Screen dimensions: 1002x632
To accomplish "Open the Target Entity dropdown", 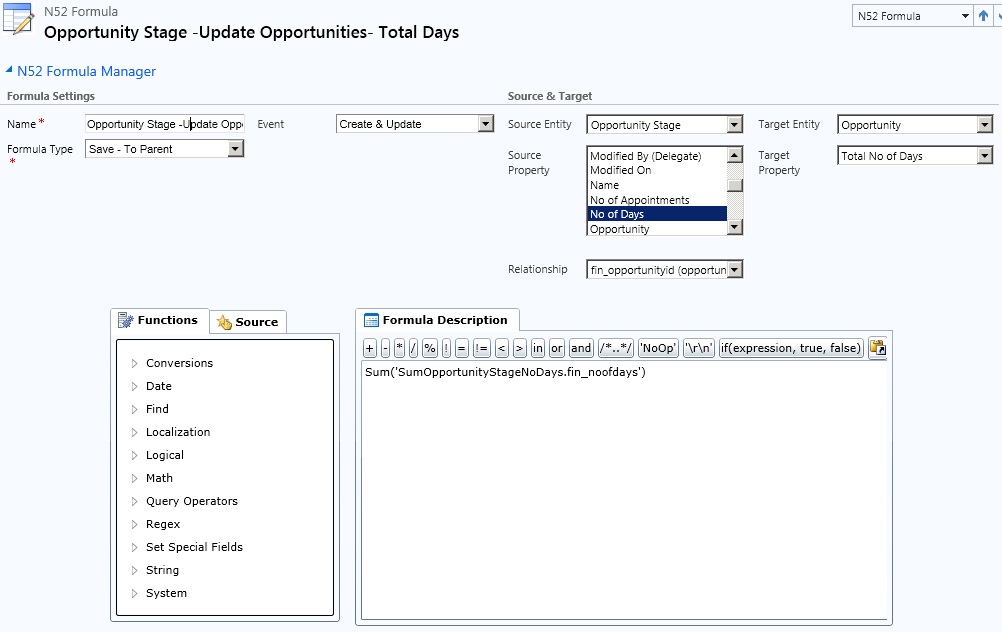I will tap(985, 125).
